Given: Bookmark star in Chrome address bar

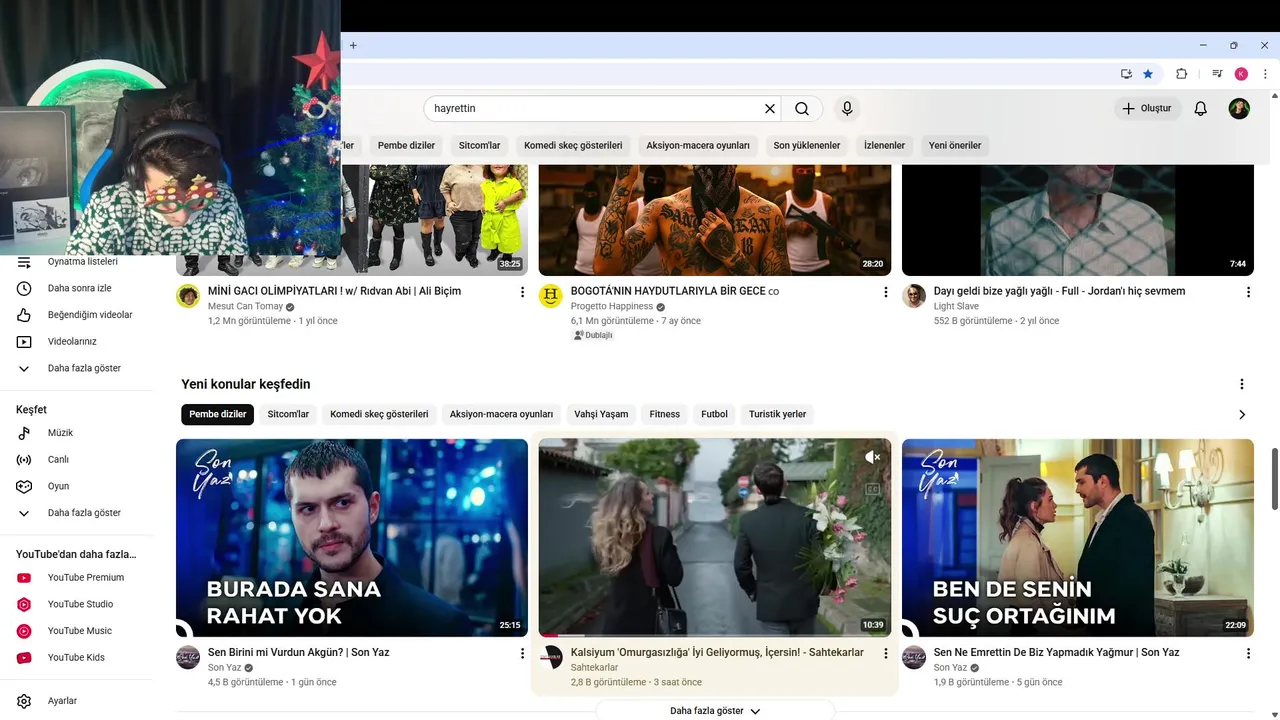Looking at the screenshot, I should point(1148,74).
